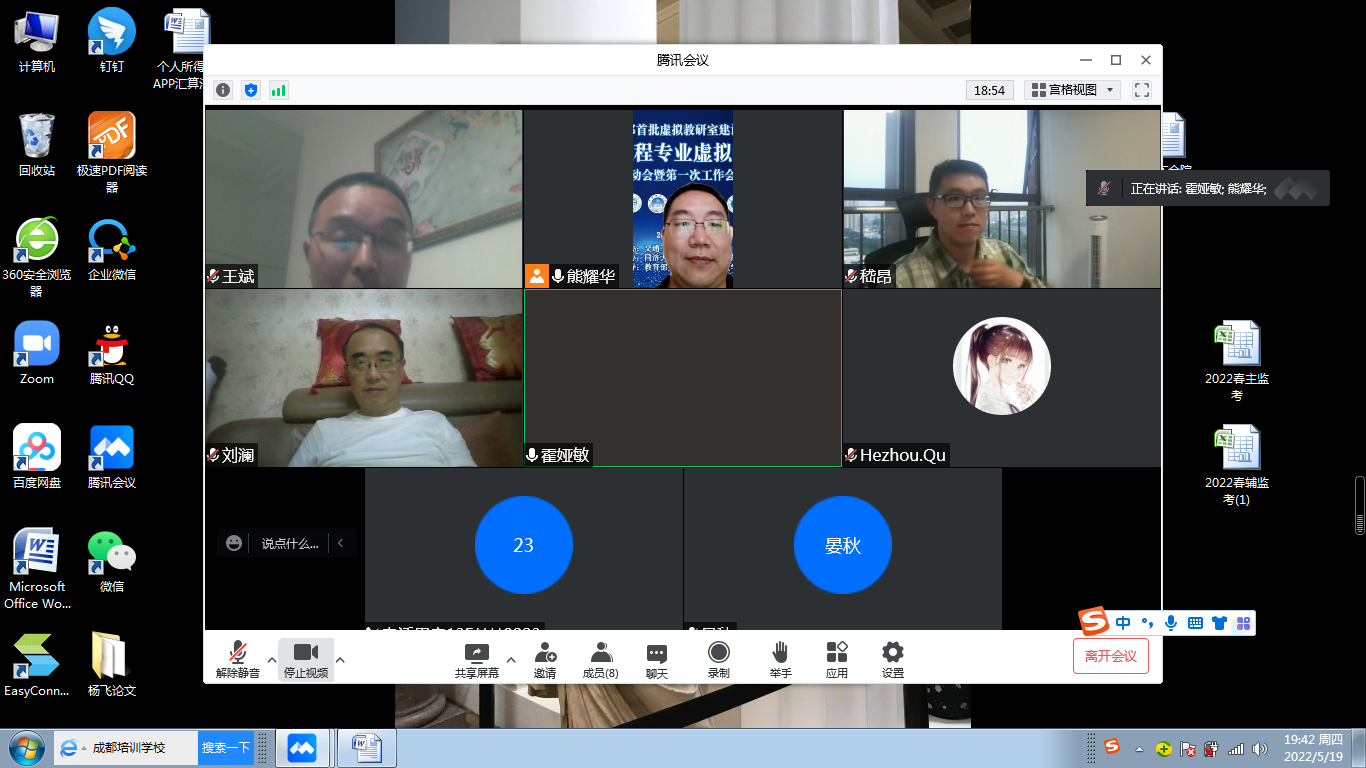Open Word document in Windows taskbar
1366x768 pixels.
[x=366, y=748]
